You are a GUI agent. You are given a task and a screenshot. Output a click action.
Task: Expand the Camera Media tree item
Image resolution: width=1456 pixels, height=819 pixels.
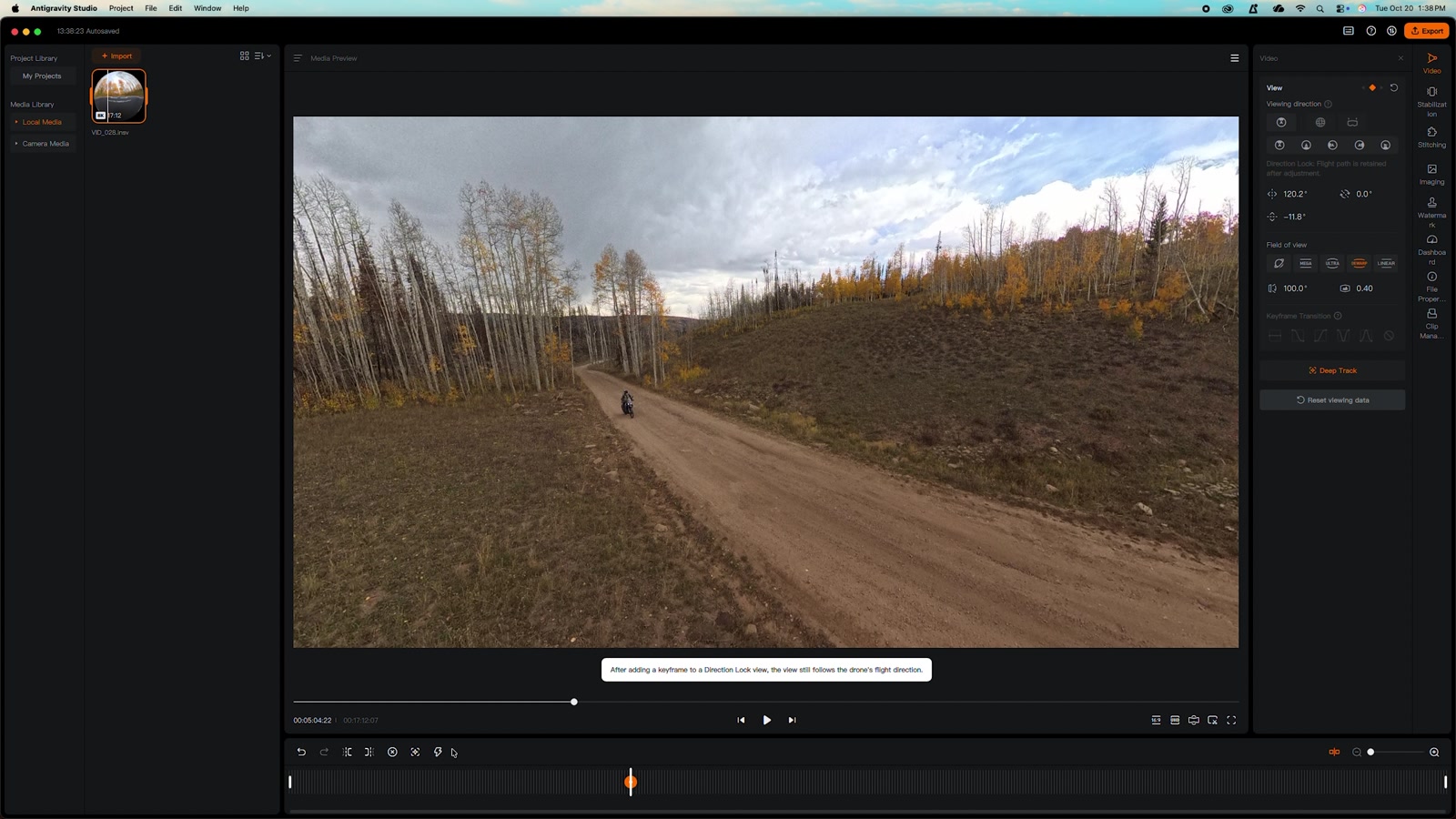16,144
